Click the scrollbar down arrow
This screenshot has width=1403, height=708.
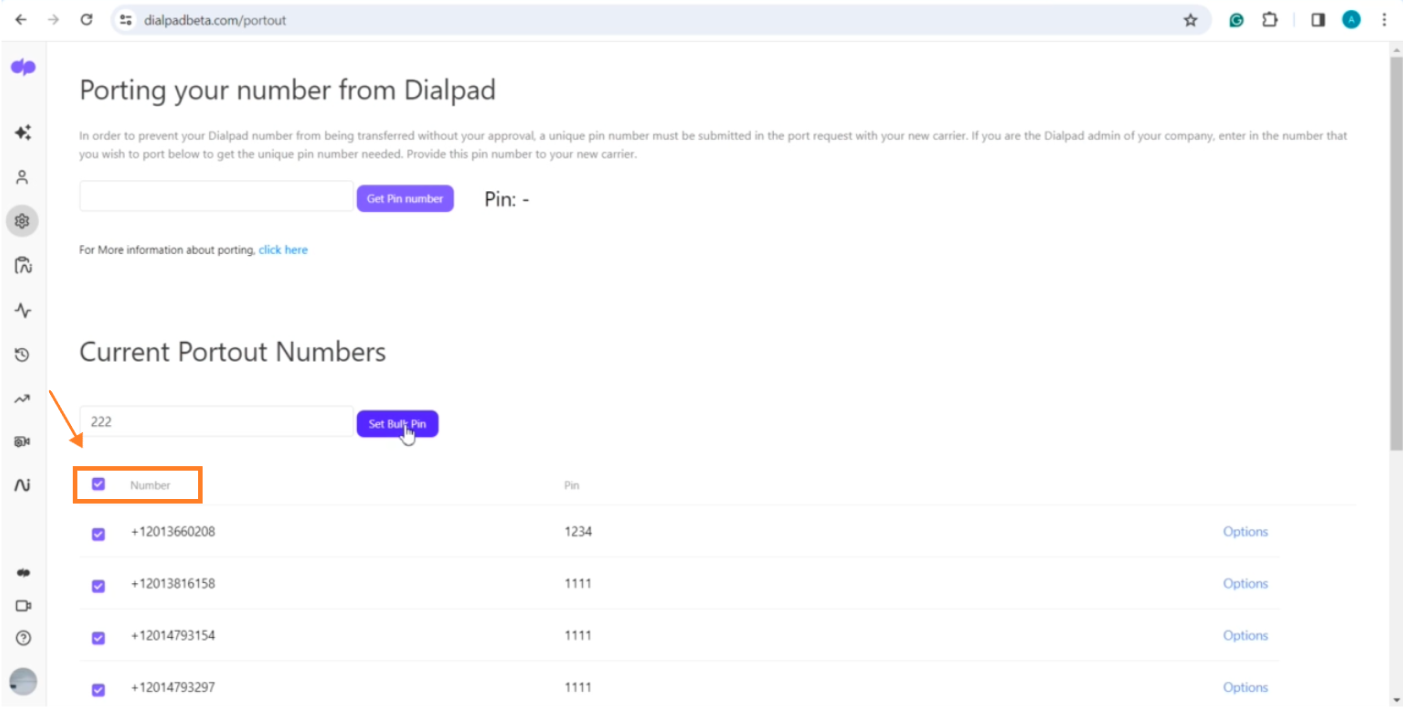(1395, 699)
